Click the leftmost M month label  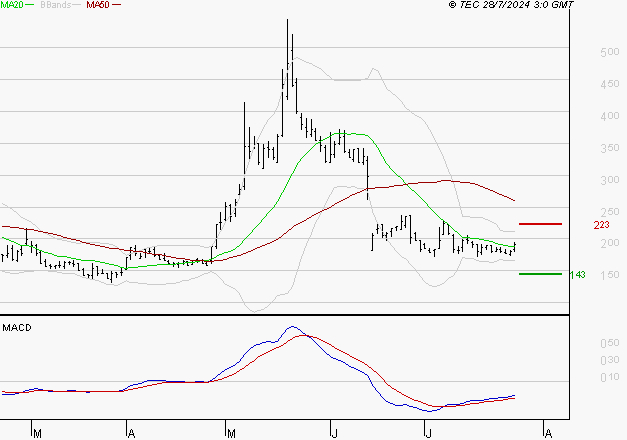37,434
